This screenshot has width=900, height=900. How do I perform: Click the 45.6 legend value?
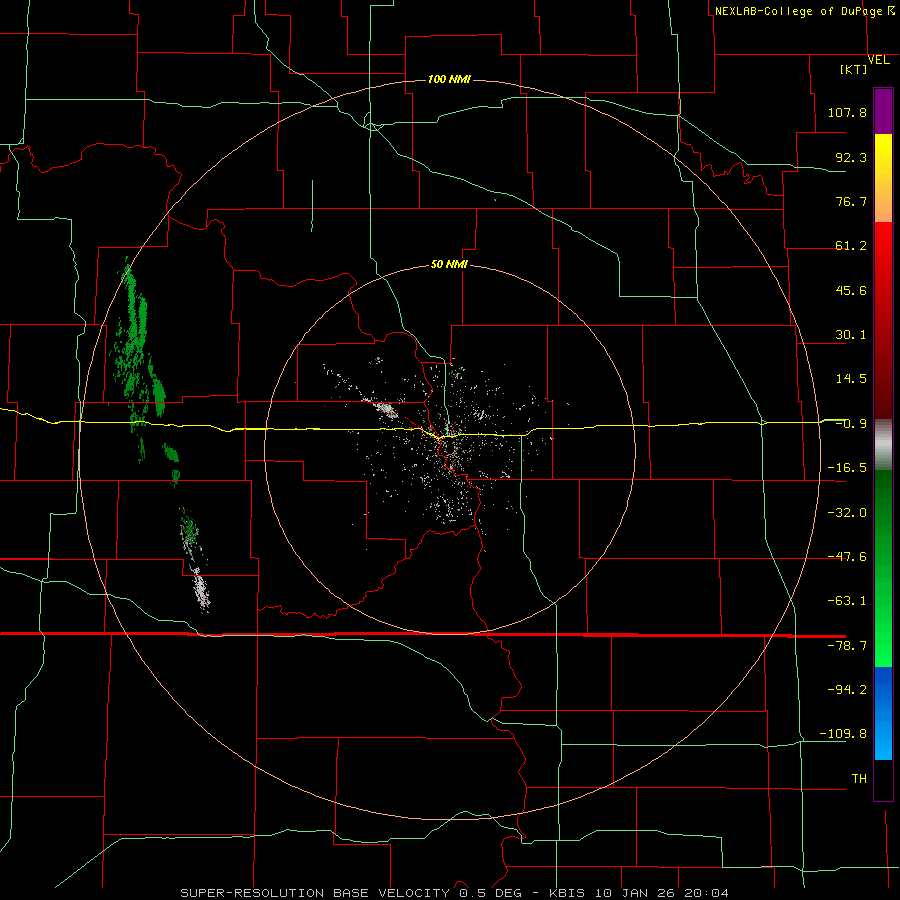(x=851, y=290)
